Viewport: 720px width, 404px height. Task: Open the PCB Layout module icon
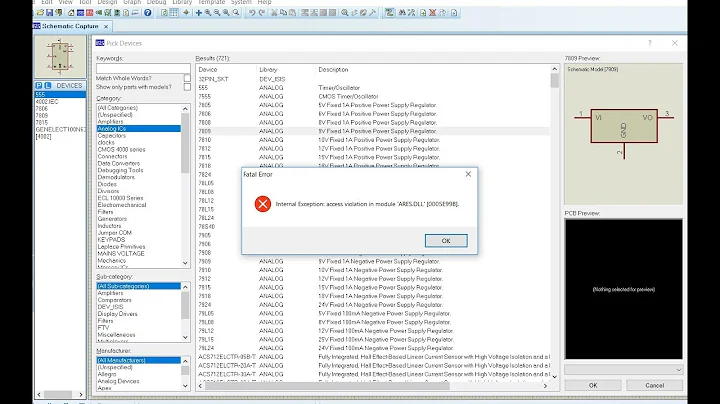[x=89, y=13]
